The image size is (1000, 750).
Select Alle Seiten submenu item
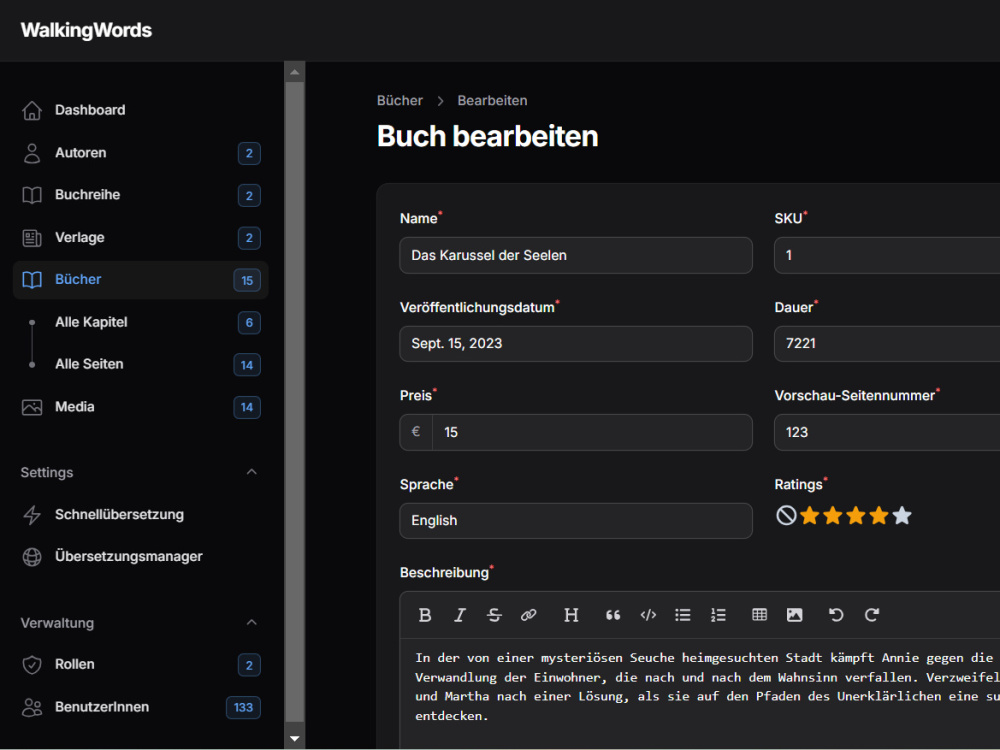(140, 365)
